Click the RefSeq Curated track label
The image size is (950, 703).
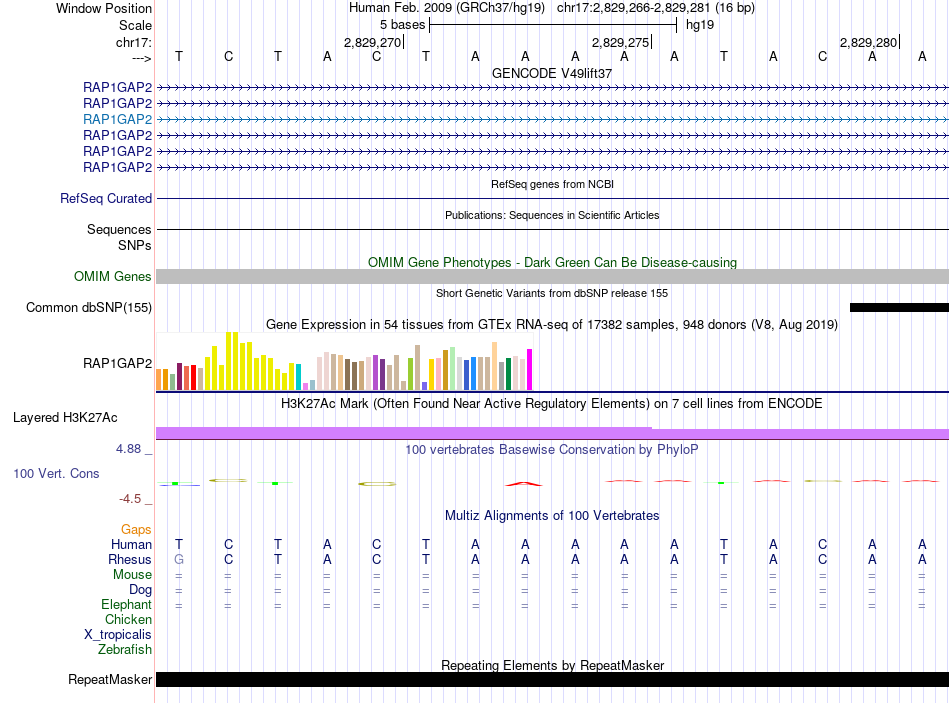[x=106, y=198]
